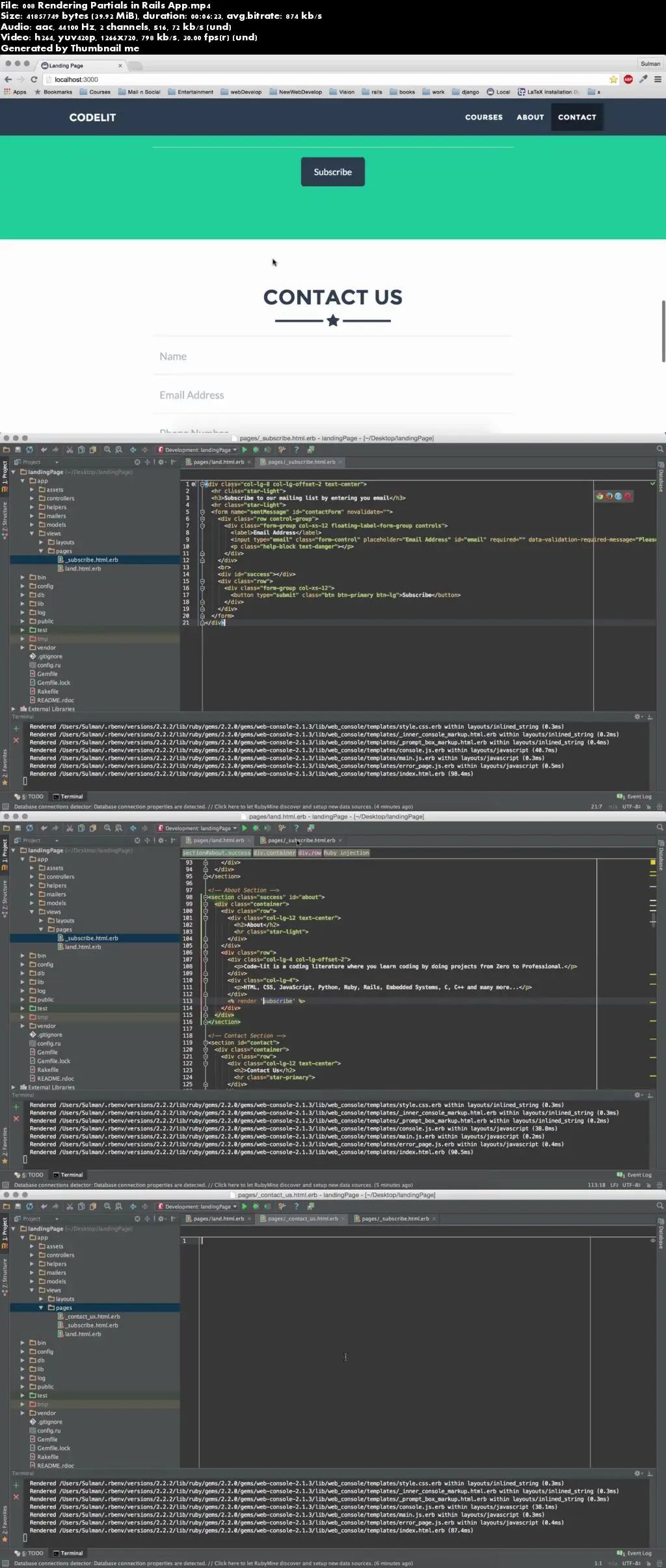Click Paste icon in land.html.erb titled window

coord(93,828)
